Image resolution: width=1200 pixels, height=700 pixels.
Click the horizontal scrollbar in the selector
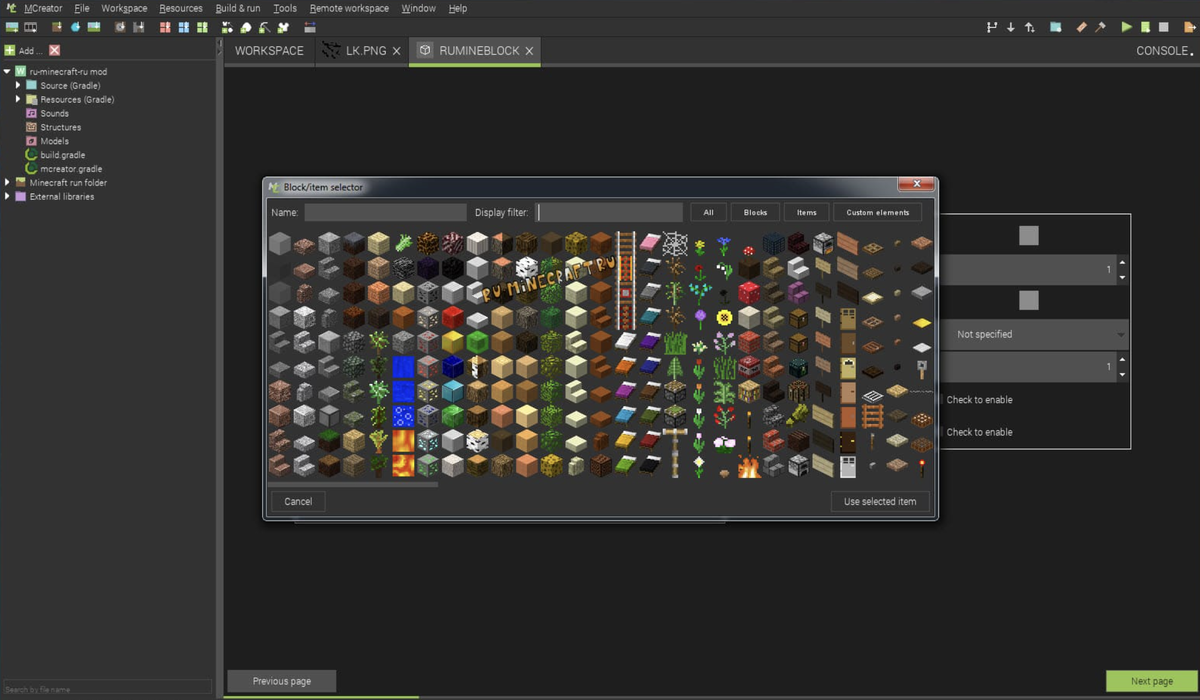point(352,484)
